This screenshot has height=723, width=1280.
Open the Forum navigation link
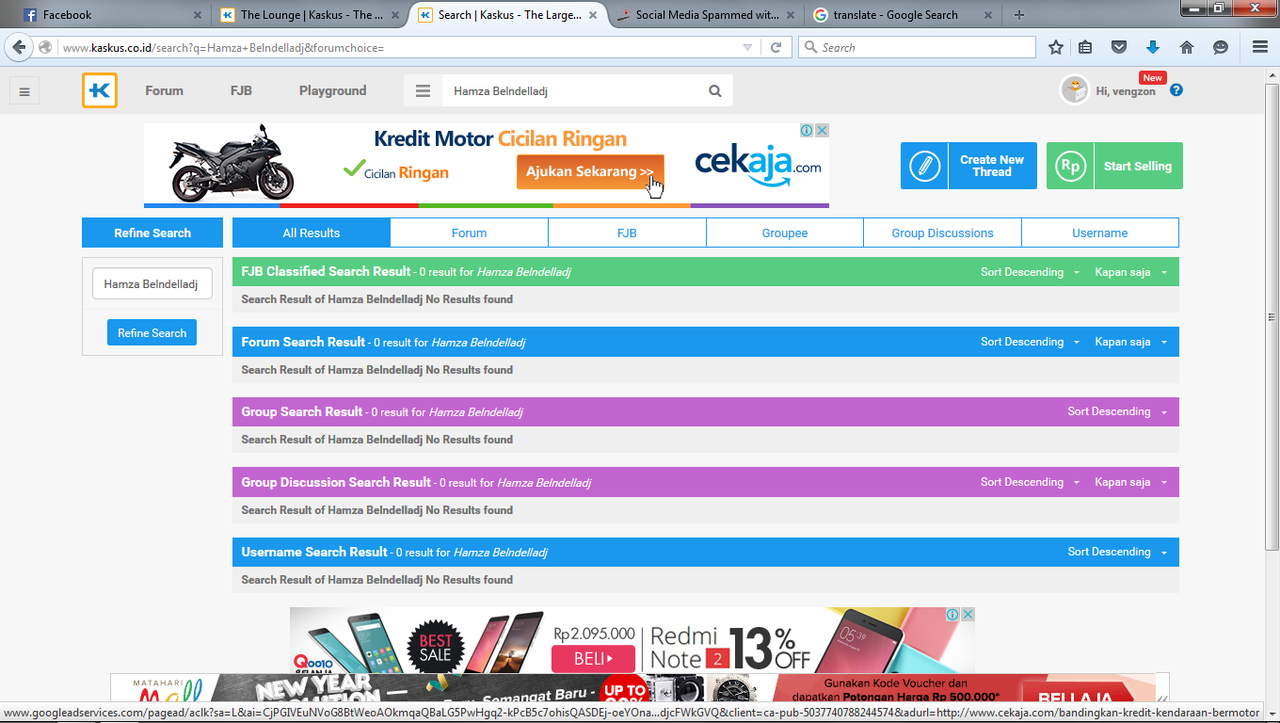point(164,91)
